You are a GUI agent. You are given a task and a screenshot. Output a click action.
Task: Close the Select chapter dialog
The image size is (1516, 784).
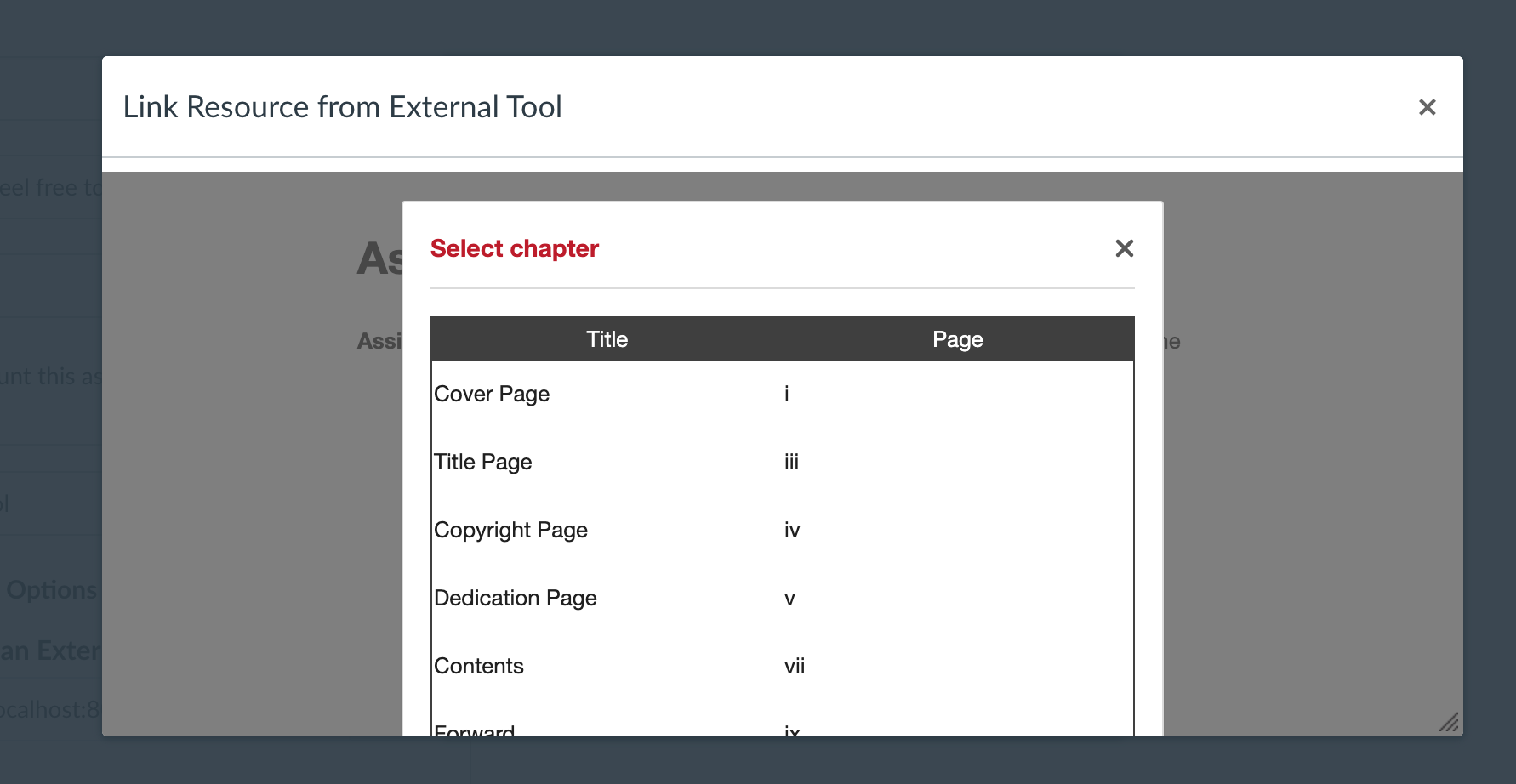tap(1125, 247)
